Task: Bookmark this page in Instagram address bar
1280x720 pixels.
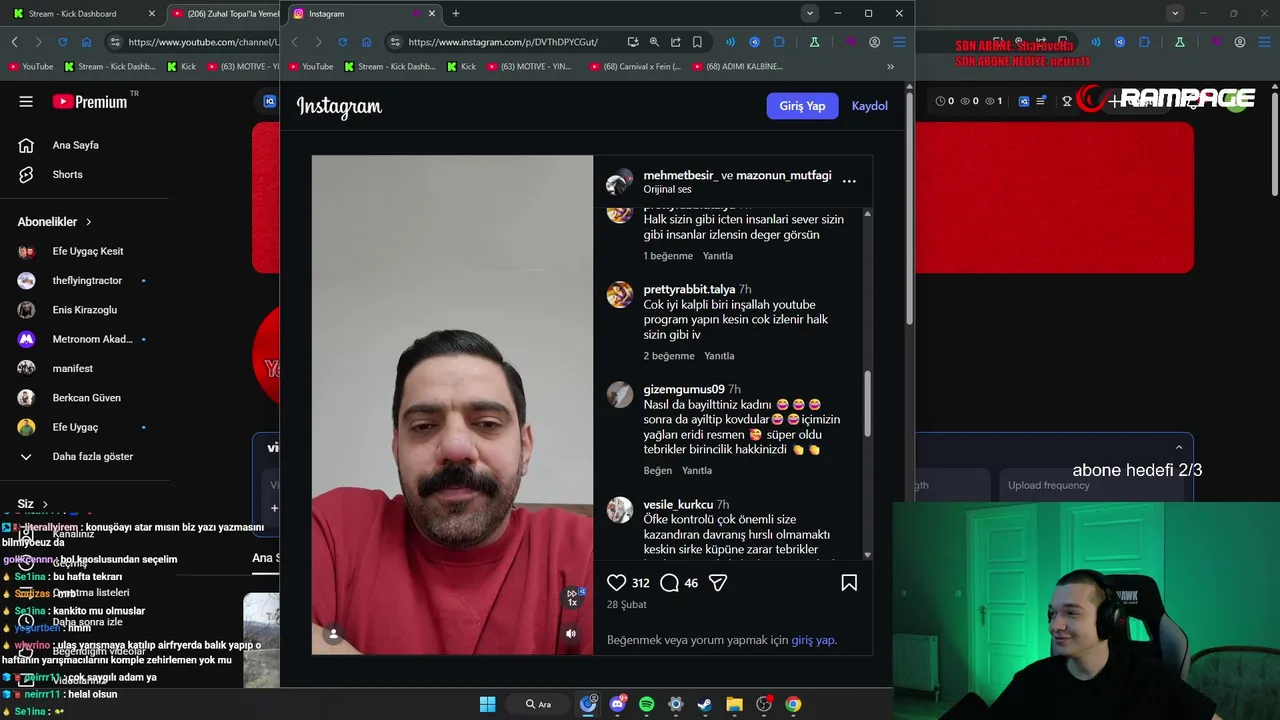Action: tap(697, 42)
